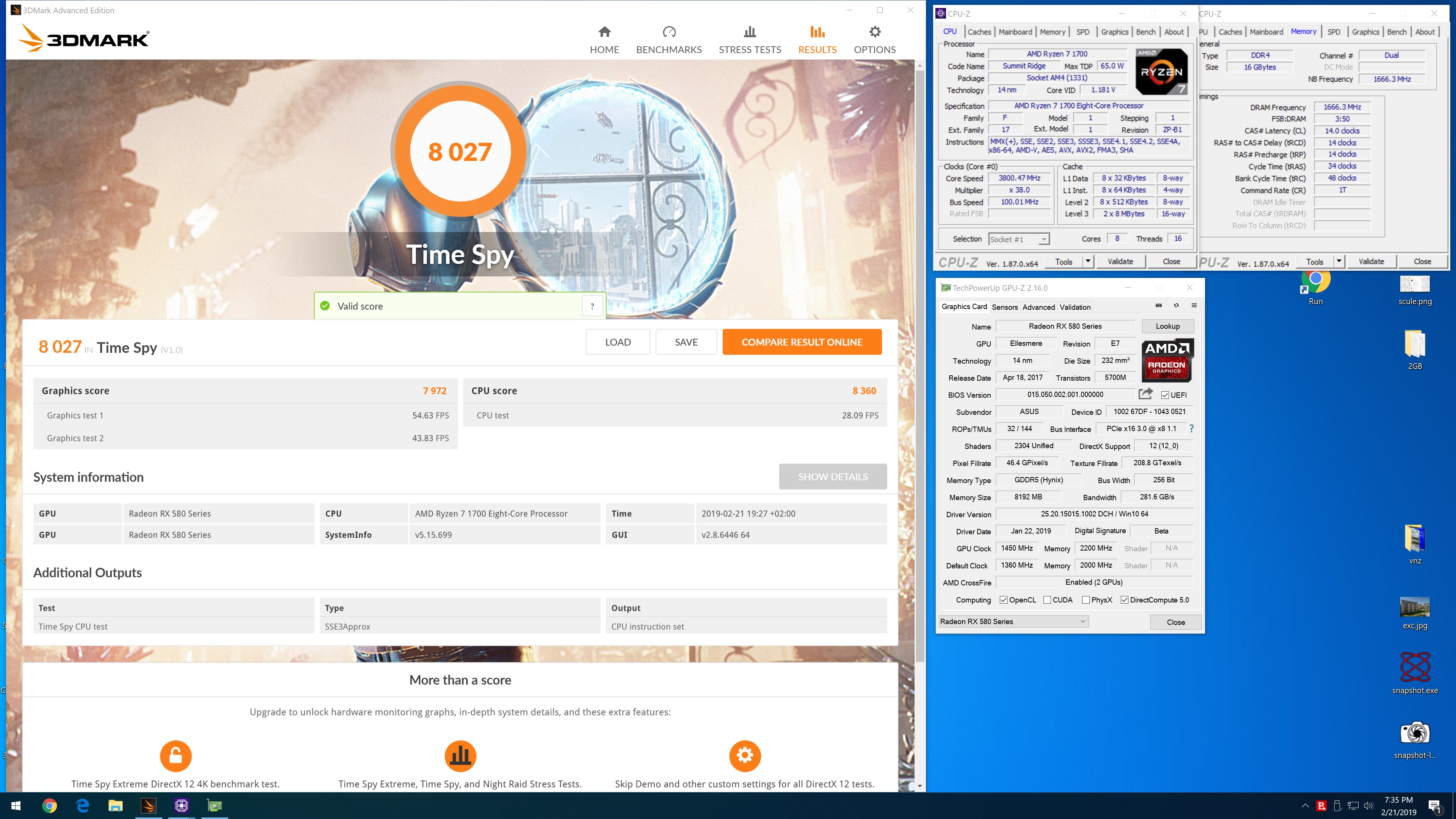Open the Bench tab in left CPU-Z
This screenshot has width=1456, height=819.
click(1146, 31)
